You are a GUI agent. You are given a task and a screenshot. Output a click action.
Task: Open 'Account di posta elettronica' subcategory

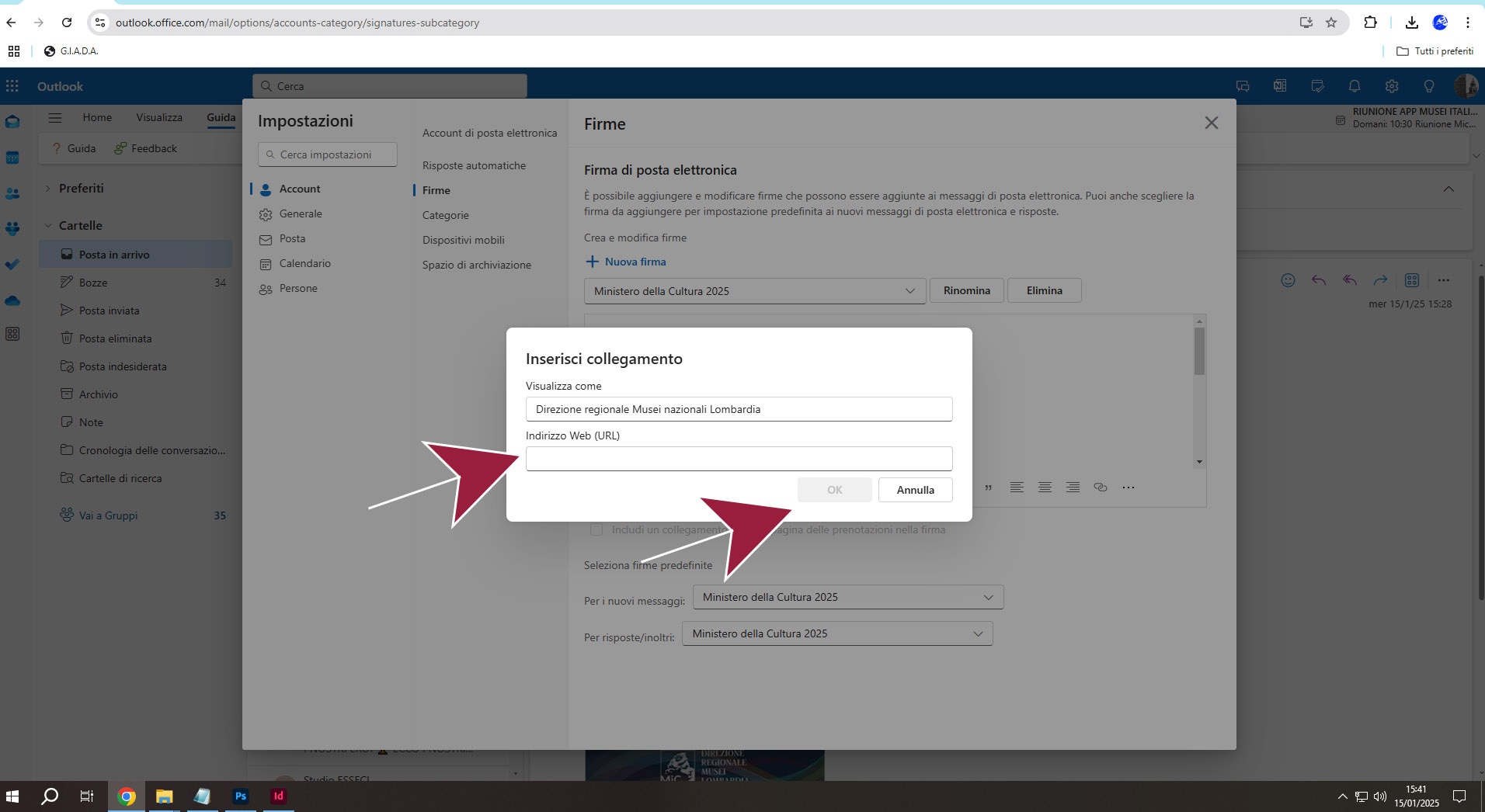point(489,133)
